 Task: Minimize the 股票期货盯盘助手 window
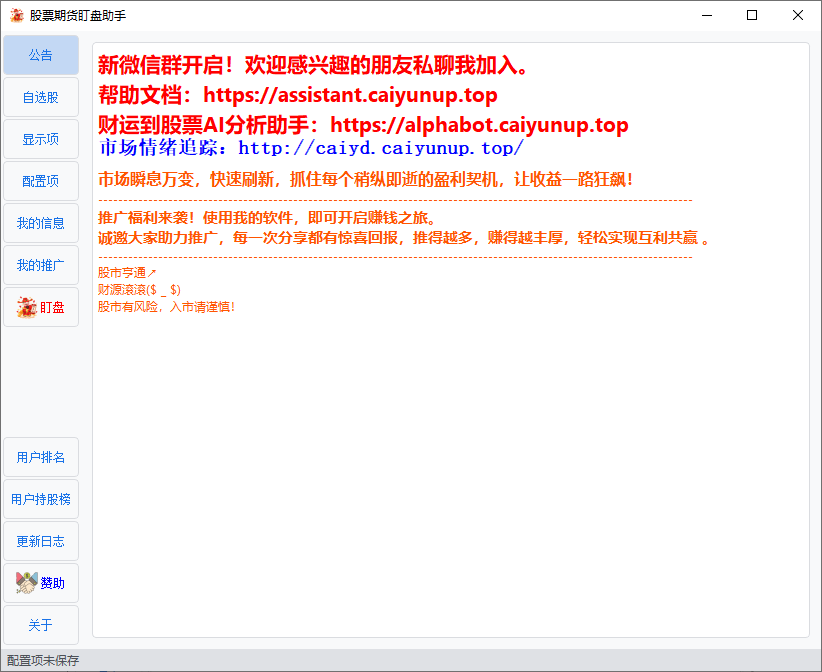(x=707, y=15)
